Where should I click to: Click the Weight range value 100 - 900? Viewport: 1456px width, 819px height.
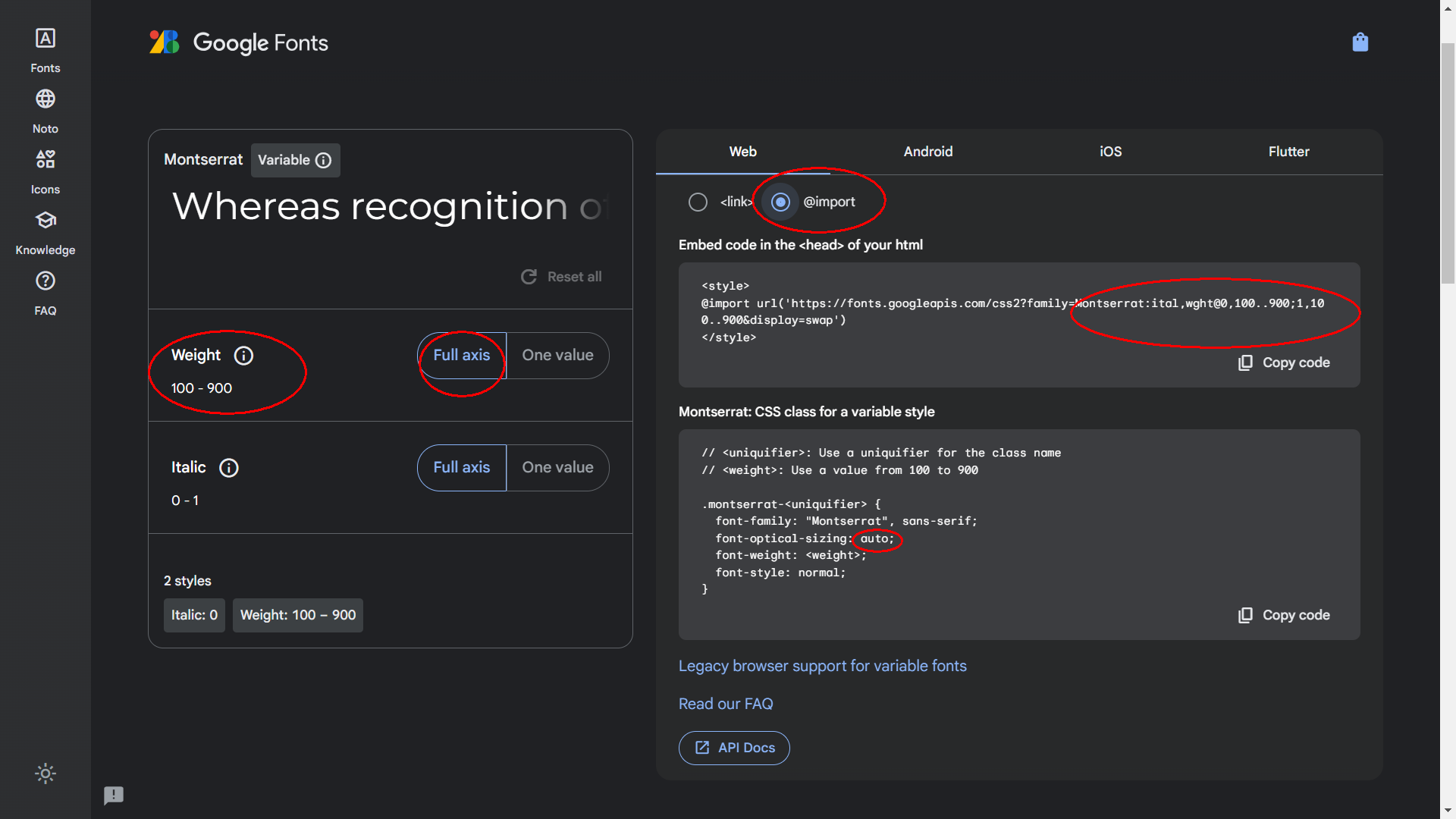[202, 388]
